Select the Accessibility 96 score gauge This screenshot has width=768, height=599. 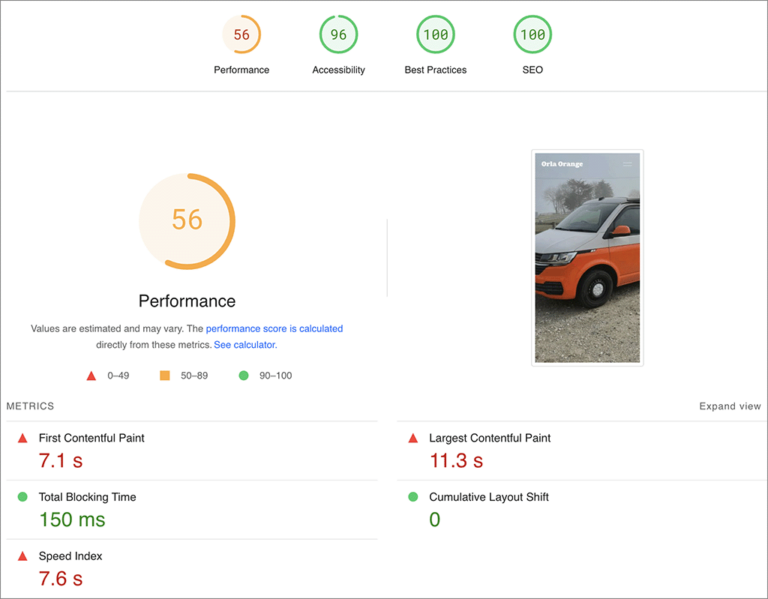[x=338, y=34]
